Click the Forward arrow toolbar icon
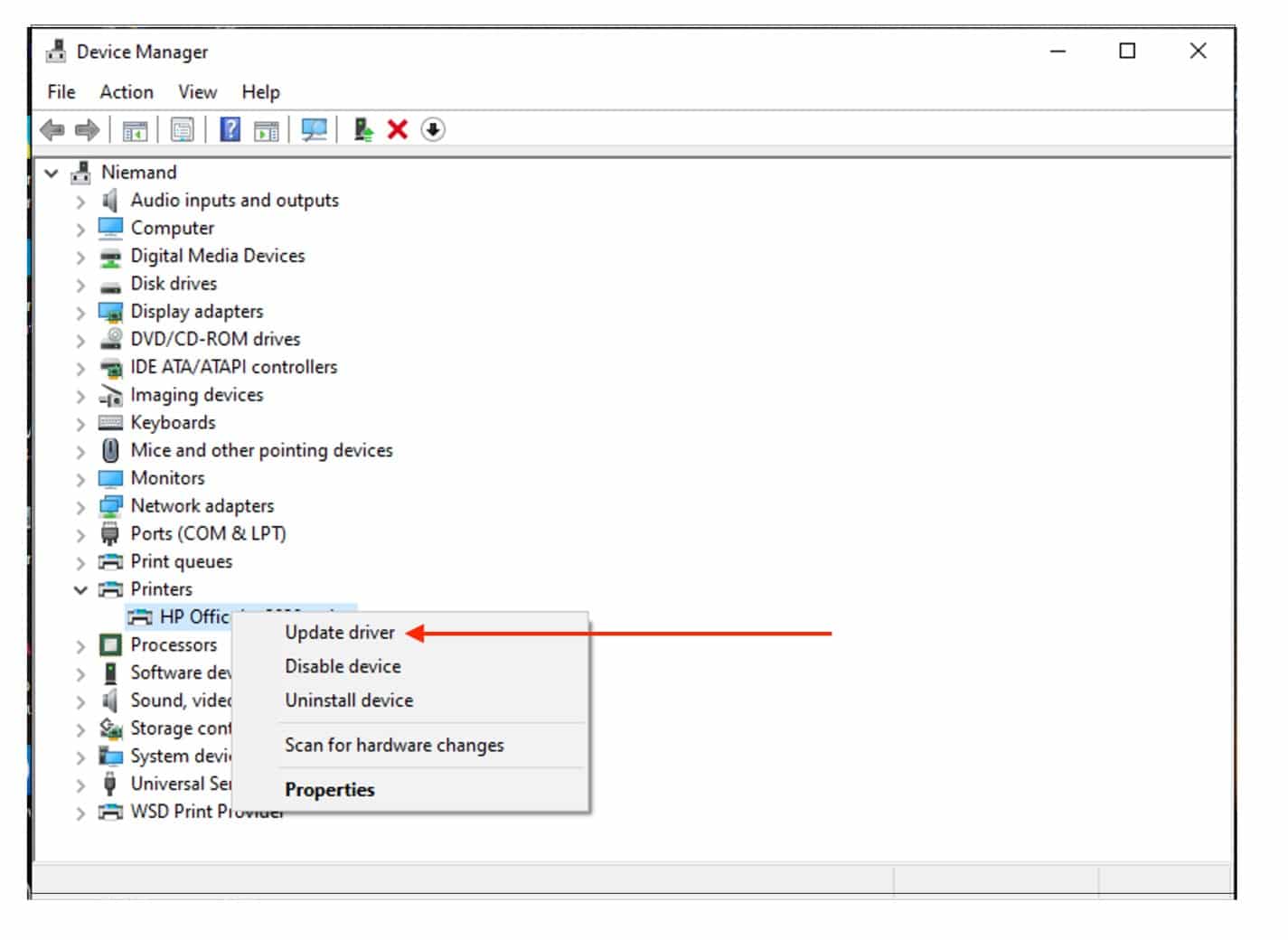 tap(87, 130)
